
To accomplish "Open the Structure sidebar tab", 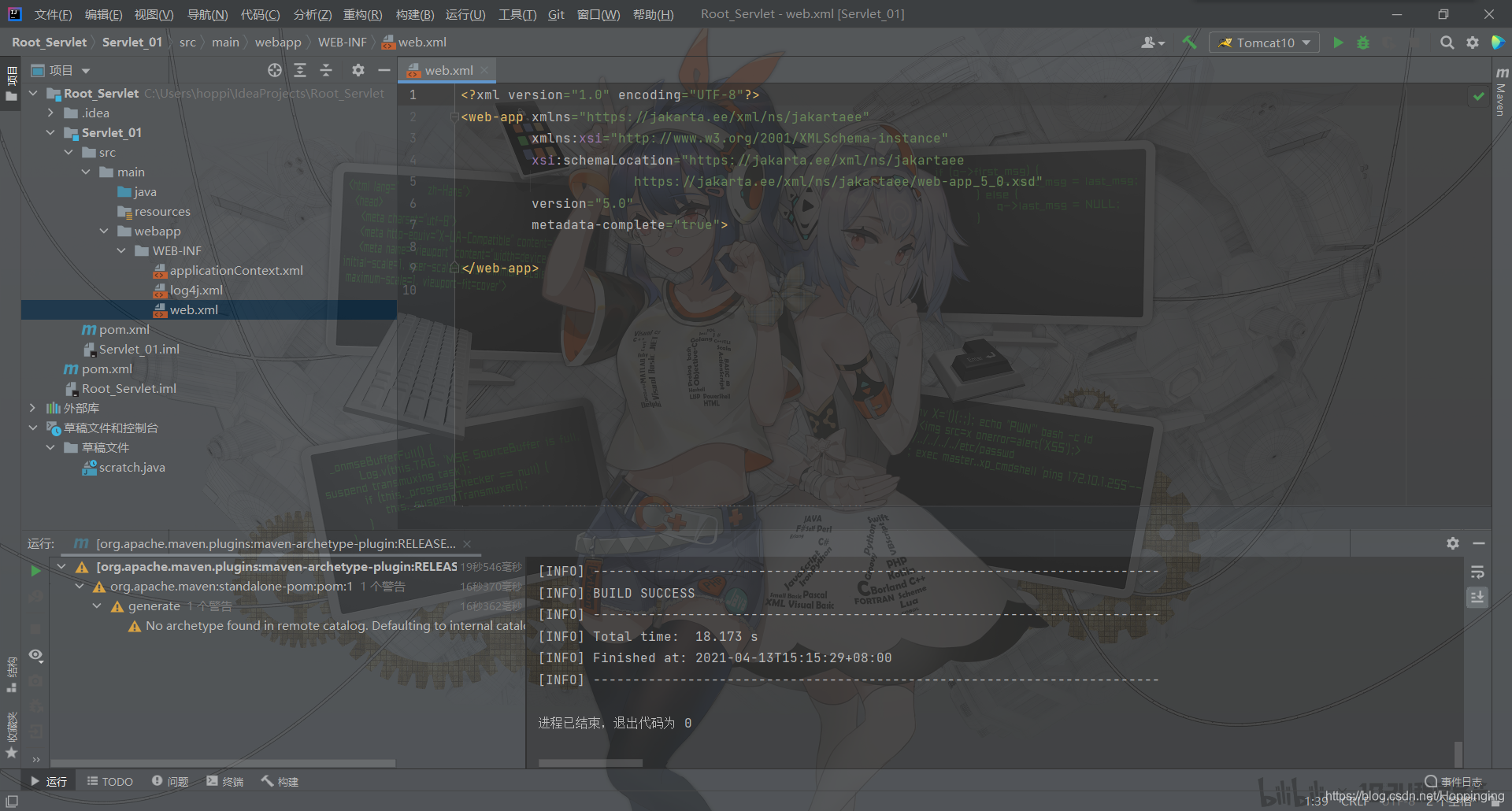I will pyautogui.click(x=11, y=675).
